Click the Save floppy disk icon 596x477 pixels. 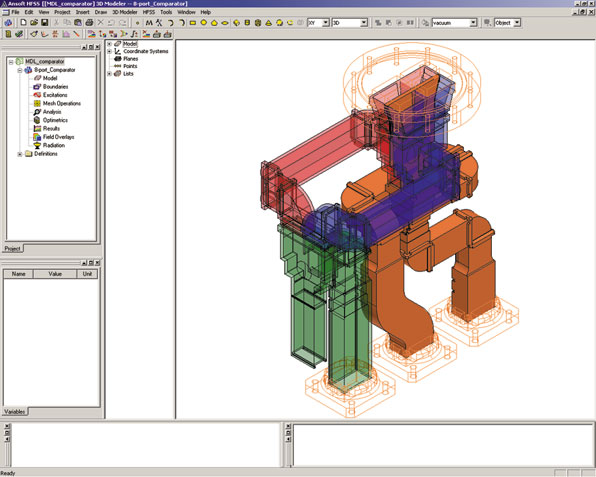click(x=44, y=23)
